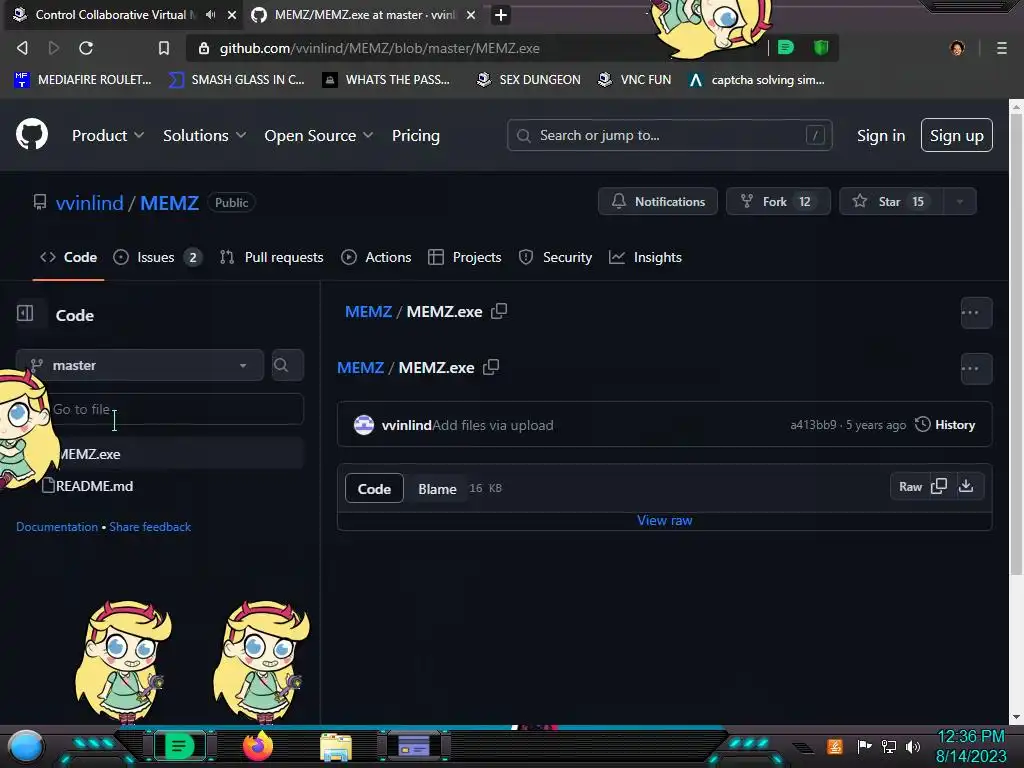Click the Sign up button

pyautogui.click(x=957, y=135)
